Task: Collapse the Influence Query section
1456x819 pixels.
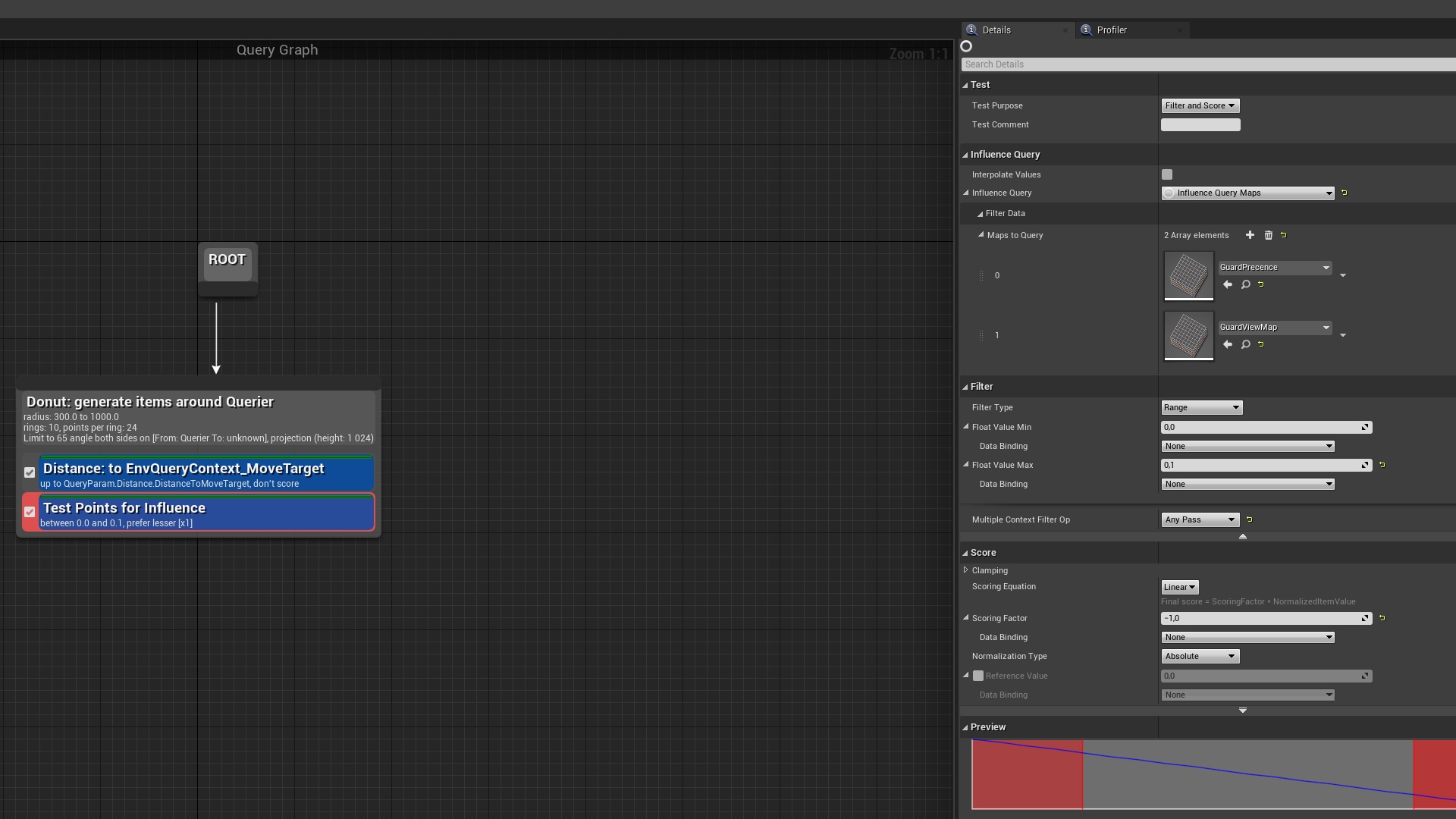Action: [965, 154]
